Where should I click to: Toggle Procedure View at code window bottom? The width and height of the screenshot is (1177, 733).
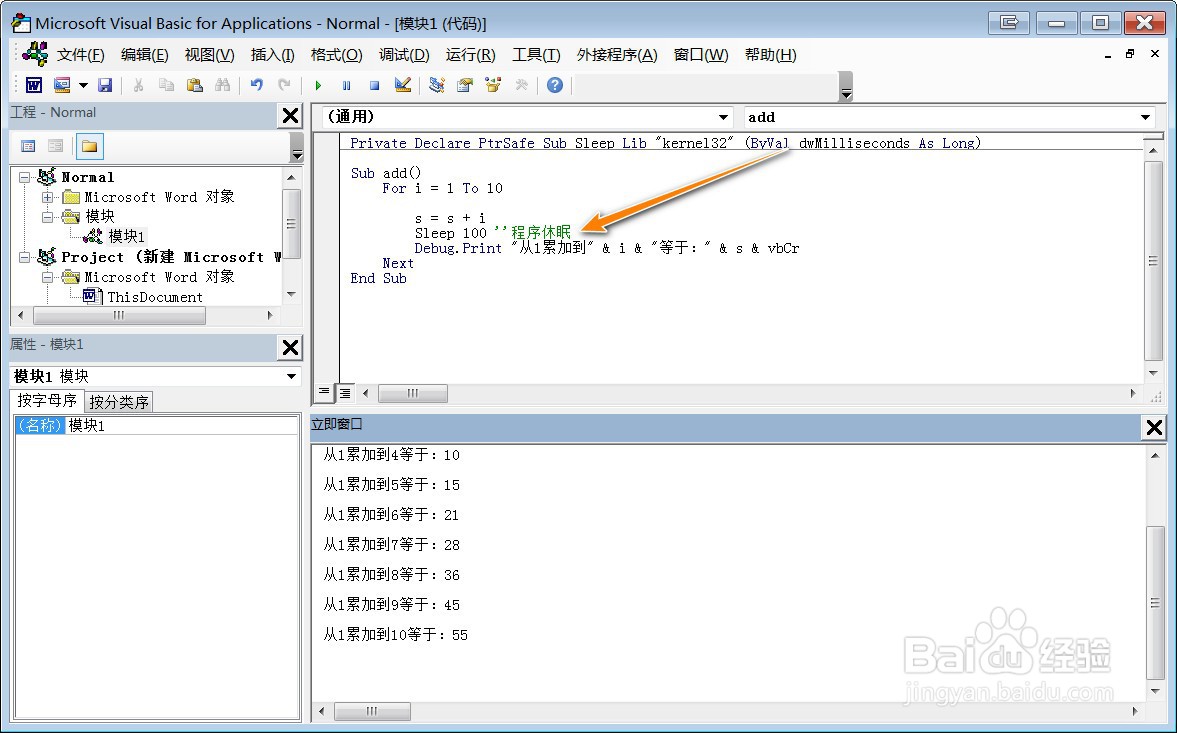tap(324, 392)
